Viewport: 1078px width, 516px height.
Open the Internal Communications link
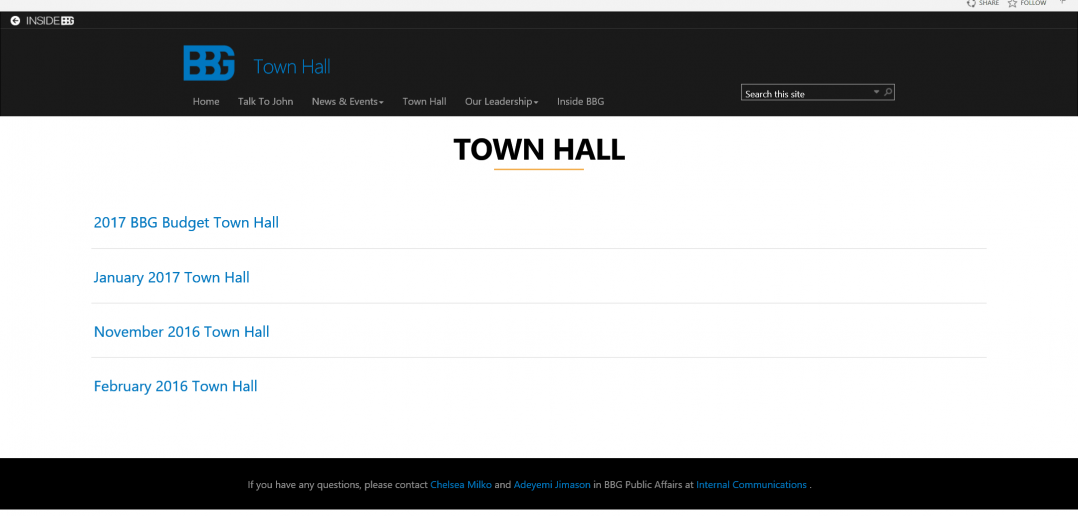point(751,484)
